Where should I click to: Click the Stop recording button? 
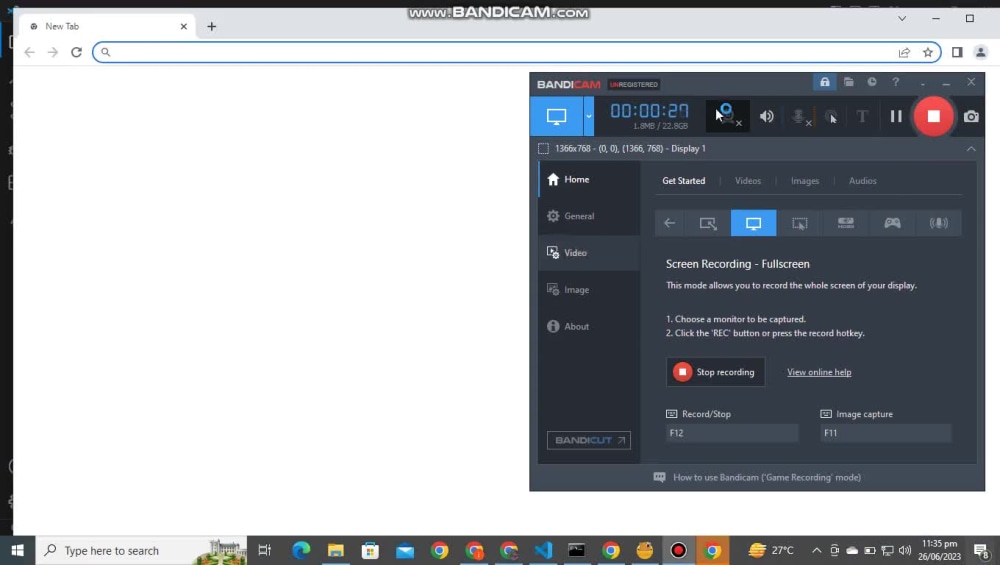pyautogui.click(x=716, y=372)
